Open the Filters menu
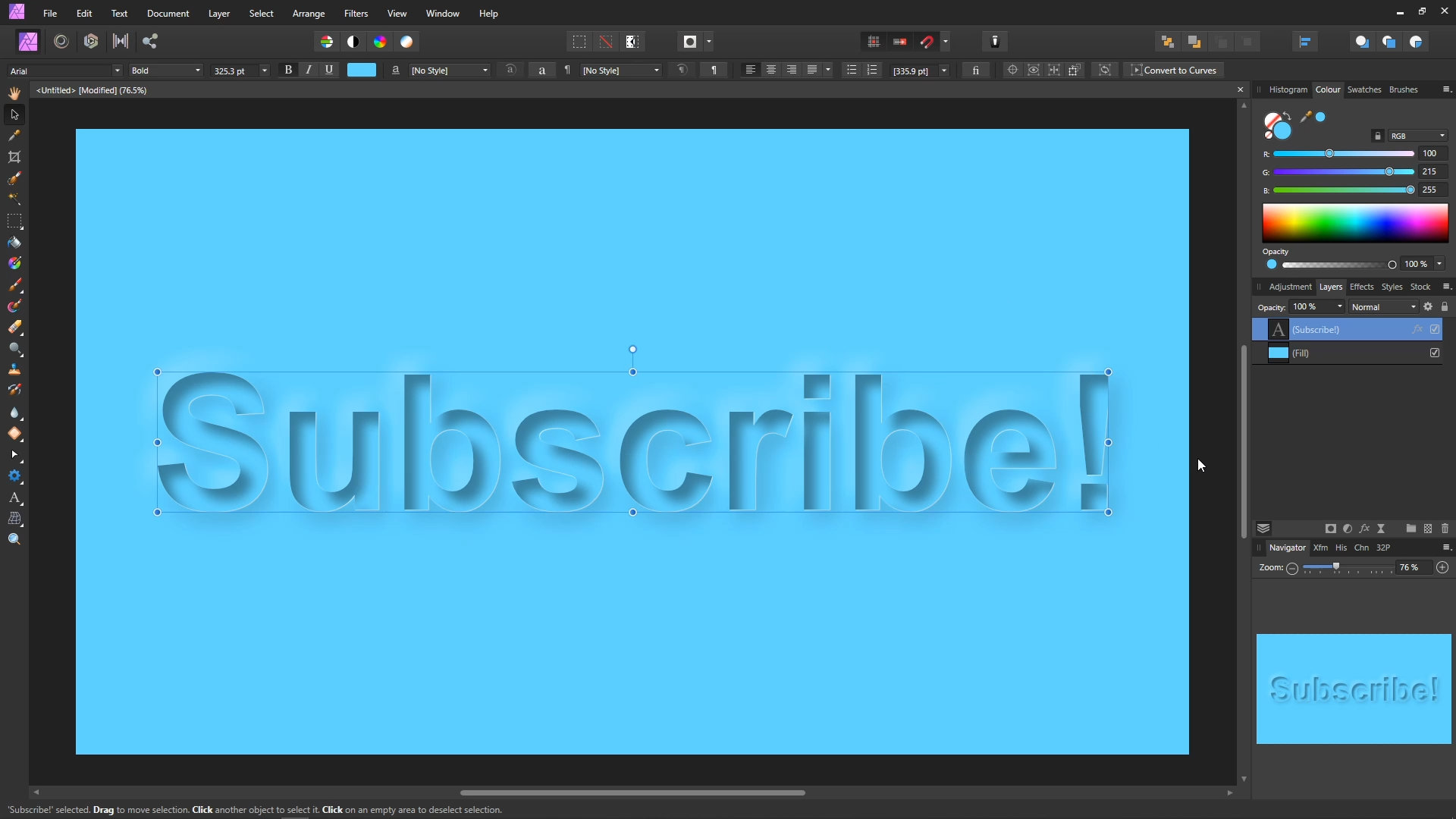The width and height of the screenshot is (1456, 819). [x=356, y=14]
